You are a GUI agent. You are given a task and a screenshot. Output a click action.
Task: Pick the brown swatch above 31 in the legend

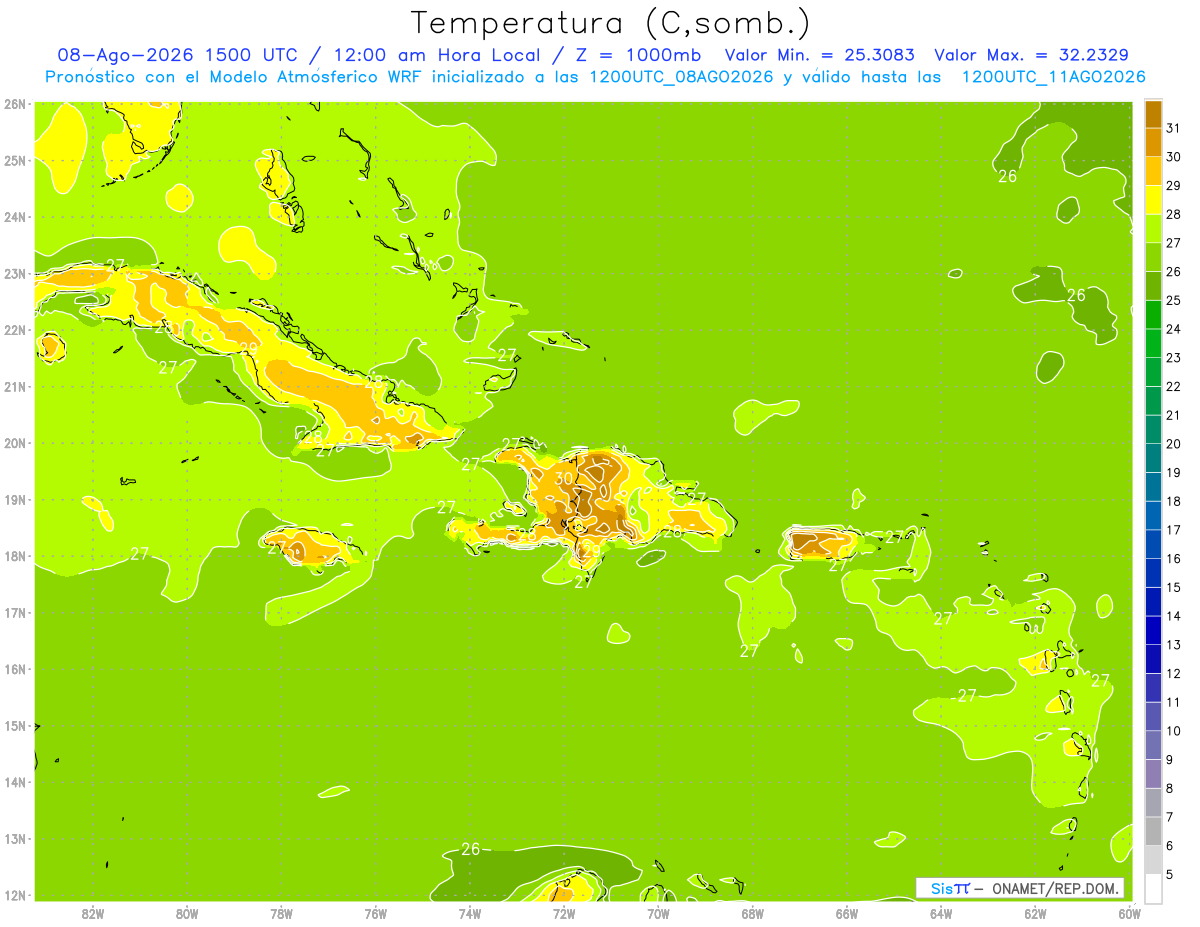(1153, 114)
